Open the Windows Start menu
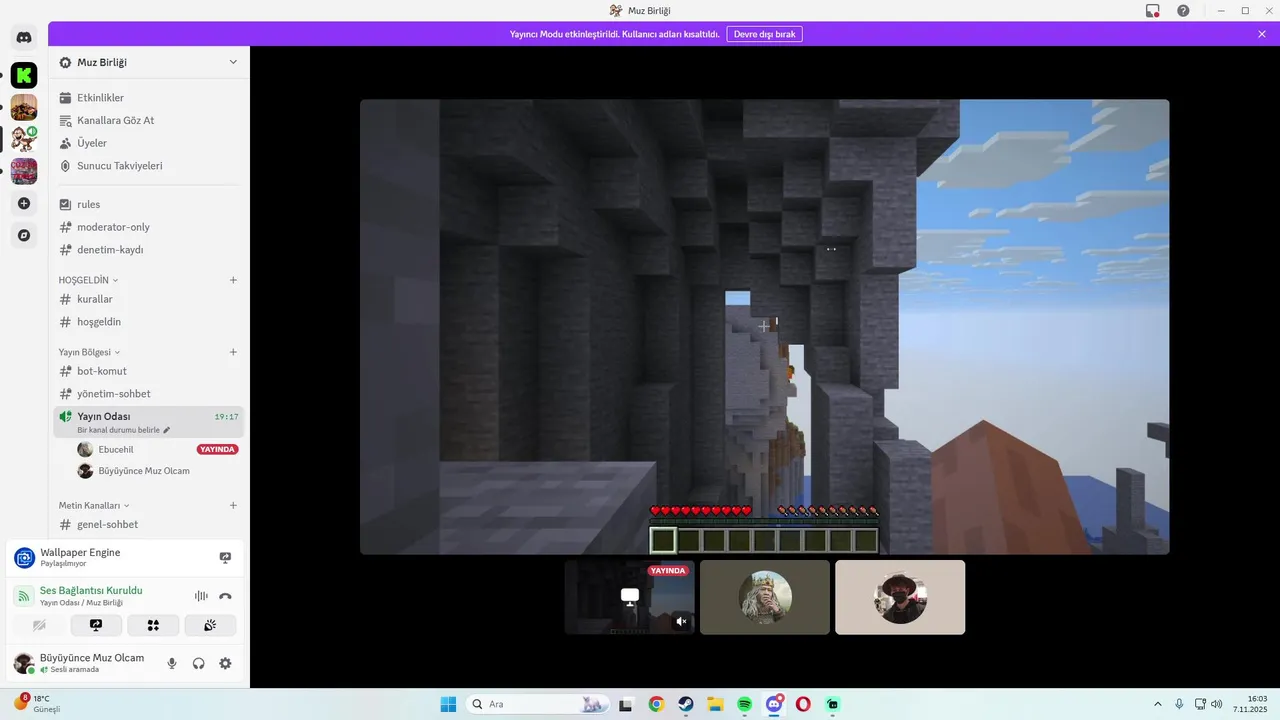This screenshot has height=720, width=1280. 448,704
